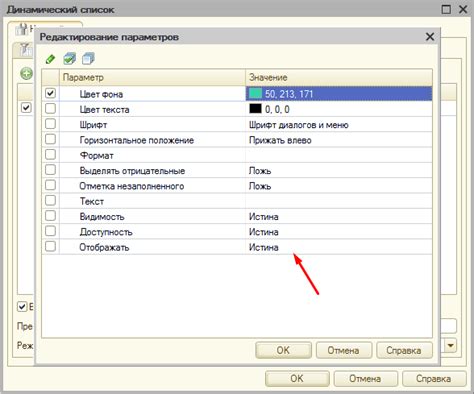This screenshot has width=474, height=394.
Task: Check the Доступность checkbox
Action: (50, 231)
